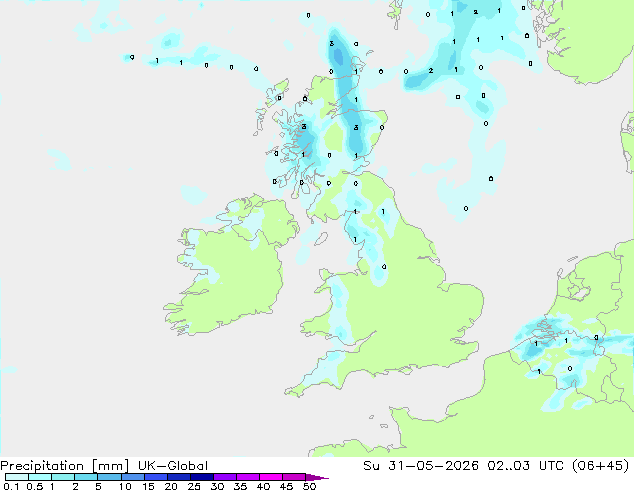This screenshot has height=490, width=634.
Task: Click the "Precipitation [mm]" title text
Action: 65,466
